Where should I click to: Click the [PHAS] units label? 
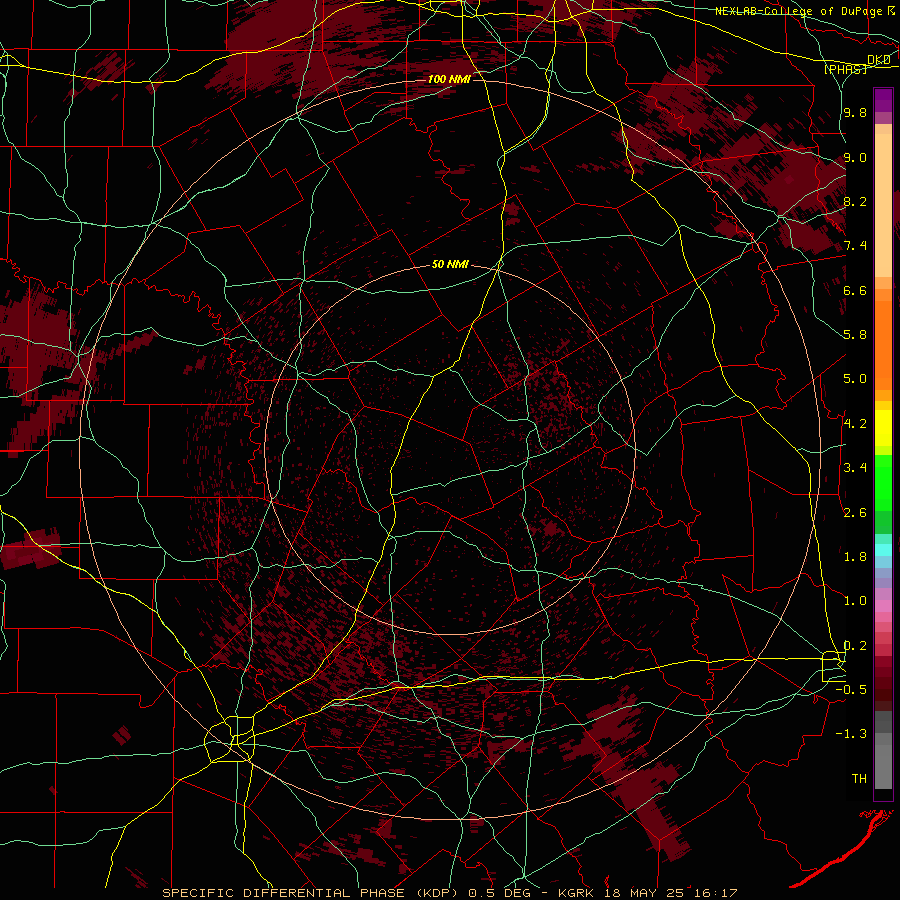point(845,70)
